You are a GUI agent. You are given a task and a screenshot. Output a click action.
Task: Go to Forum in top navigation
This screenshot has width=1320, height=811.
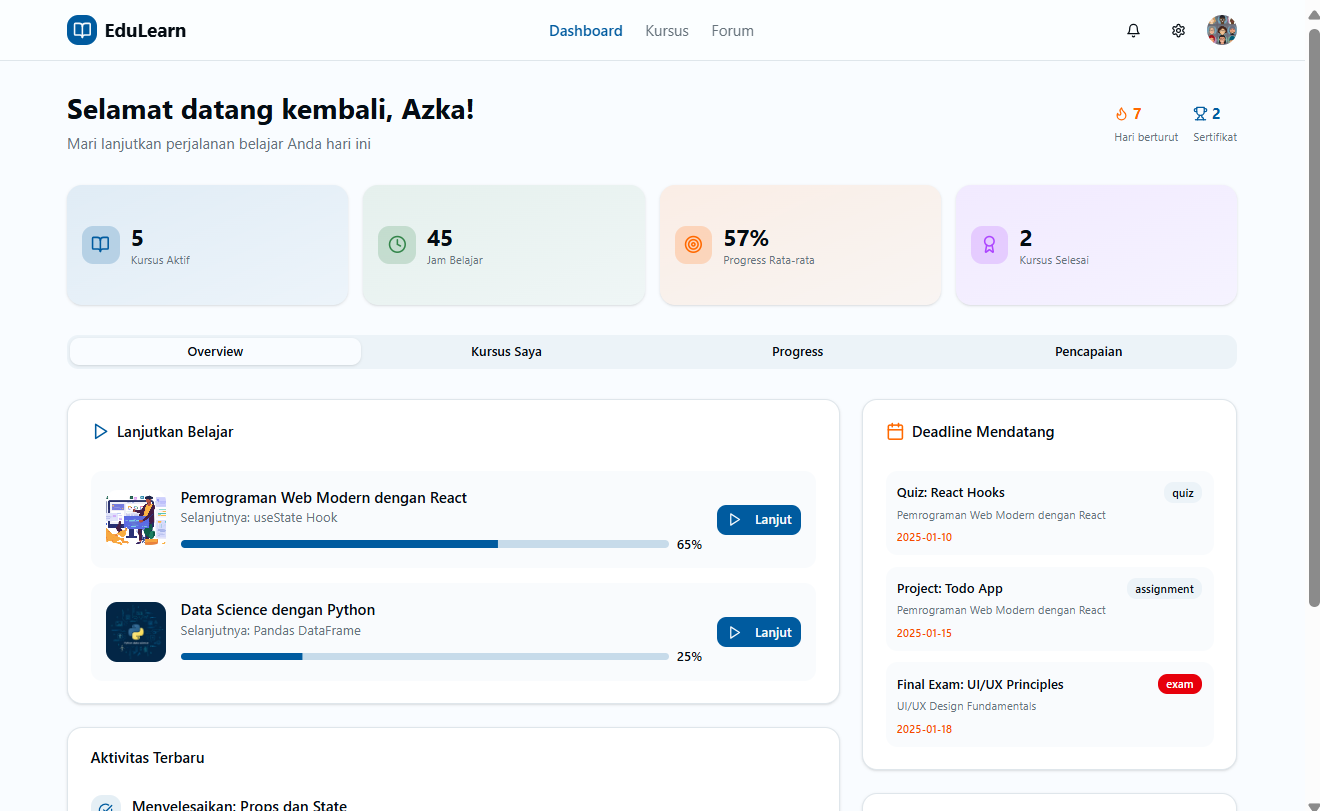tap(732, 31)
